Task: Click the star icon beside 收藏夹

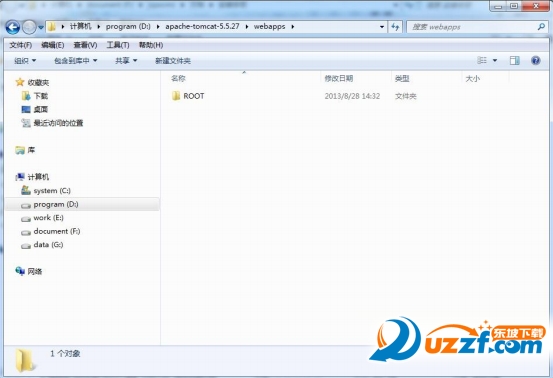Action: coord(20,82)
